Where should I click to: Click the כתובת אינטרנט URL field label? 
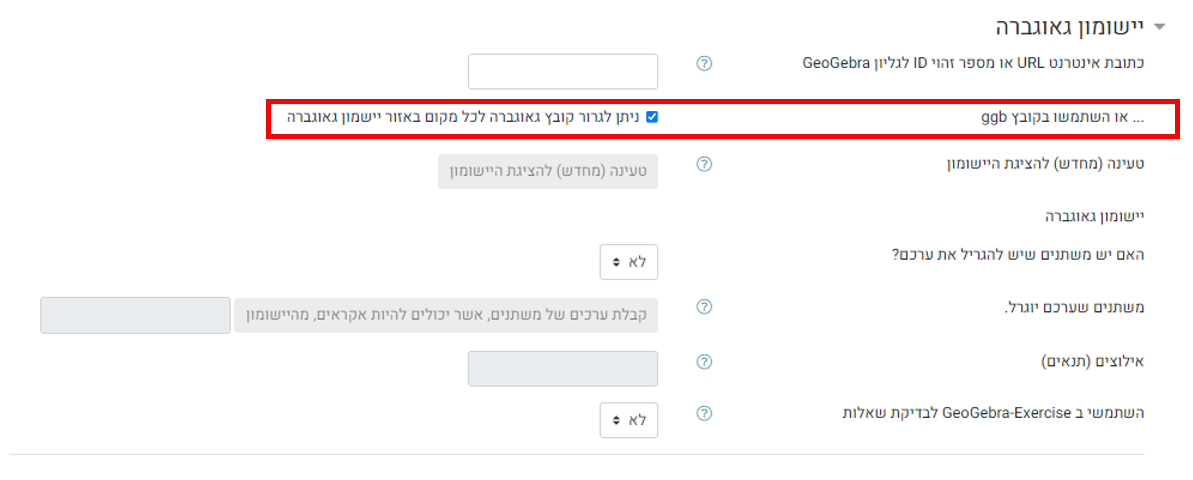click(x=973, y=62)
